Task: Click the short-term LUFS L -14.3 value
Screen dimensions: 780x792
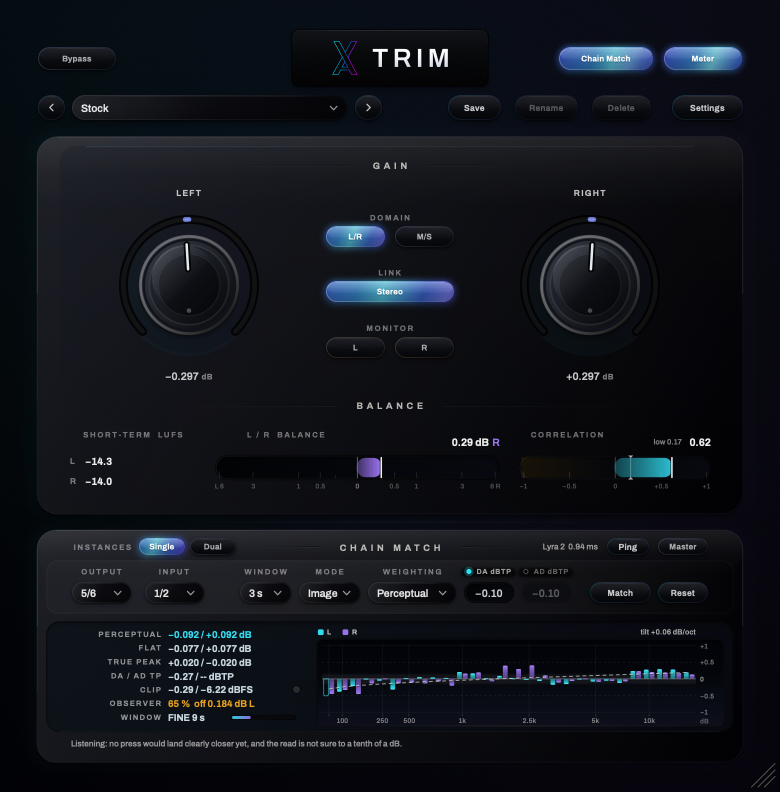Action: pyautogui.click(x=99, y=461)
